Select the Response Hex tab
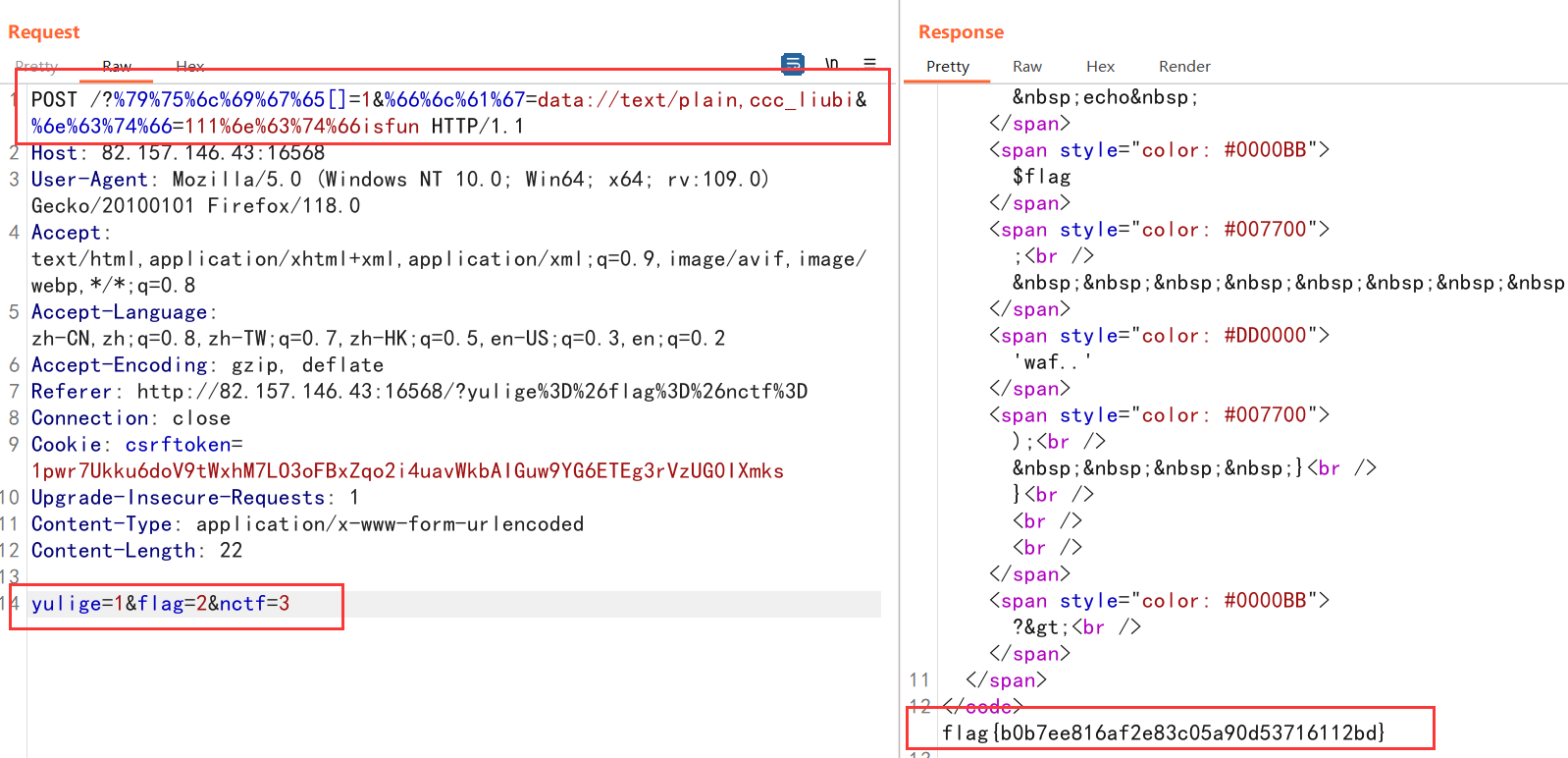1568x758 pixels. coord(1101,67)
